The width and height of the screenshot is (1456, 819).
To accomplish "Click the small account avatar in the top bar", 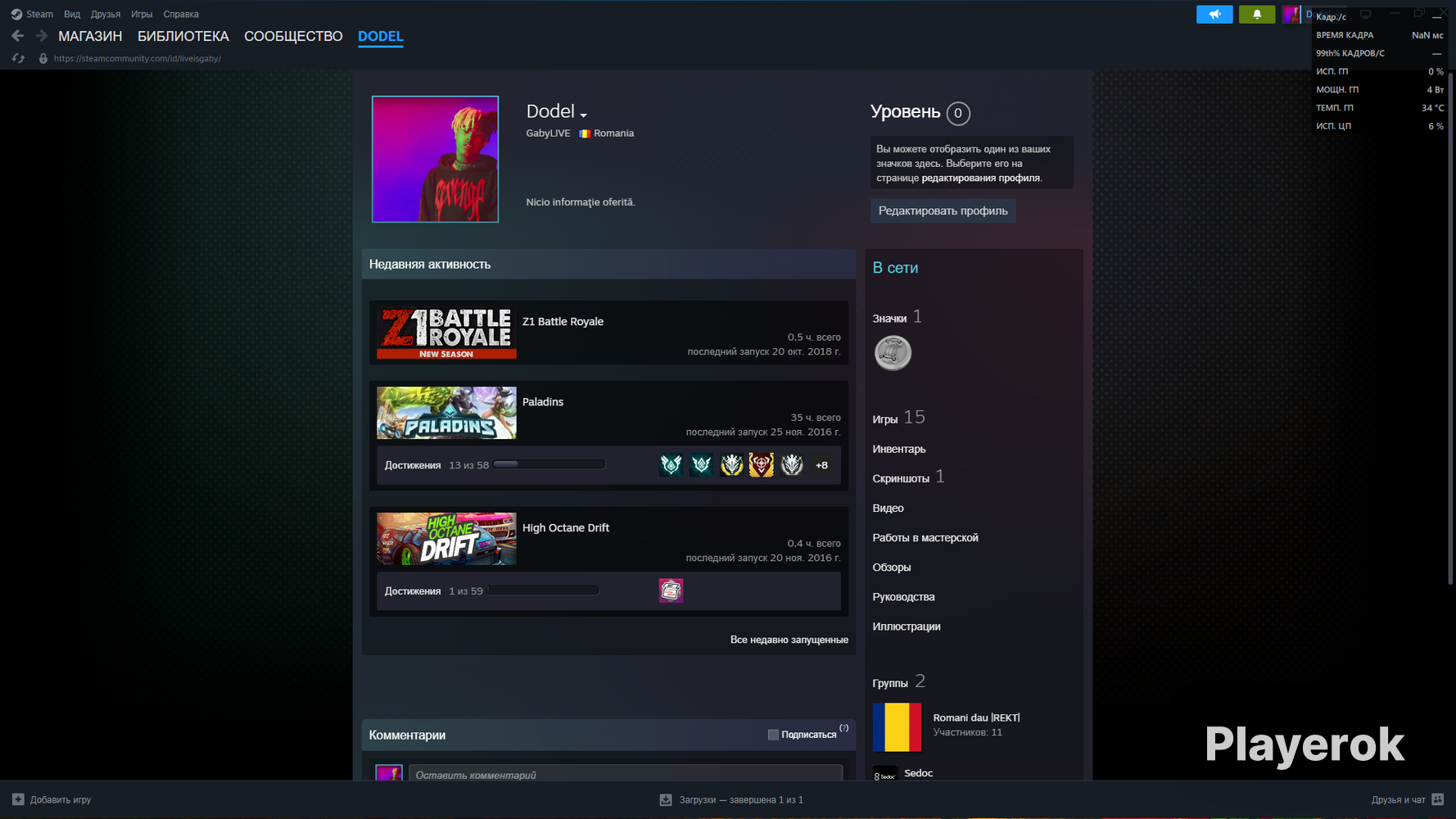I will [1291, 14].
